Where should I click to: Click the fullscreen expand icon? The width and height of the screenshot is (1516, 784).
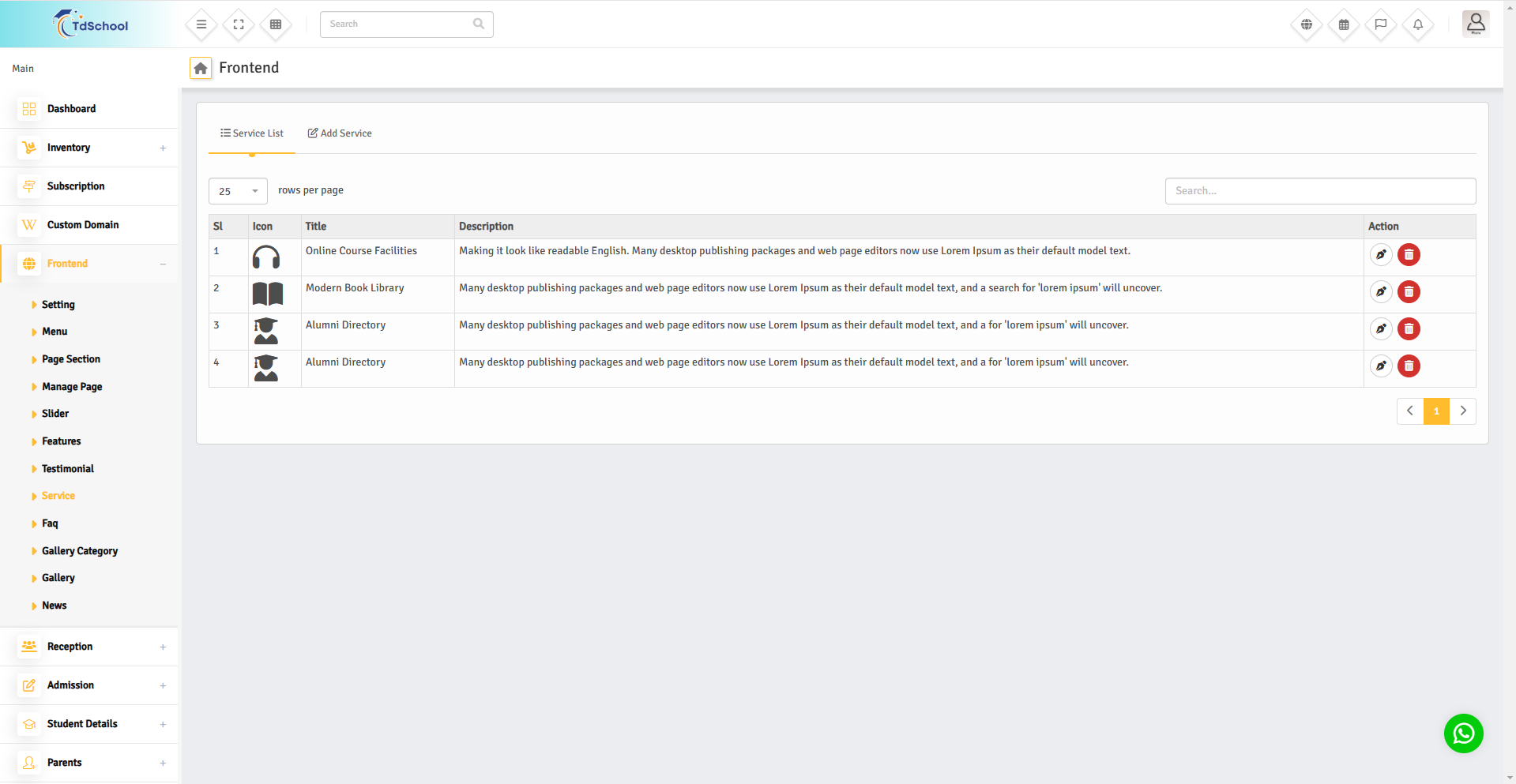click(239, 24)
